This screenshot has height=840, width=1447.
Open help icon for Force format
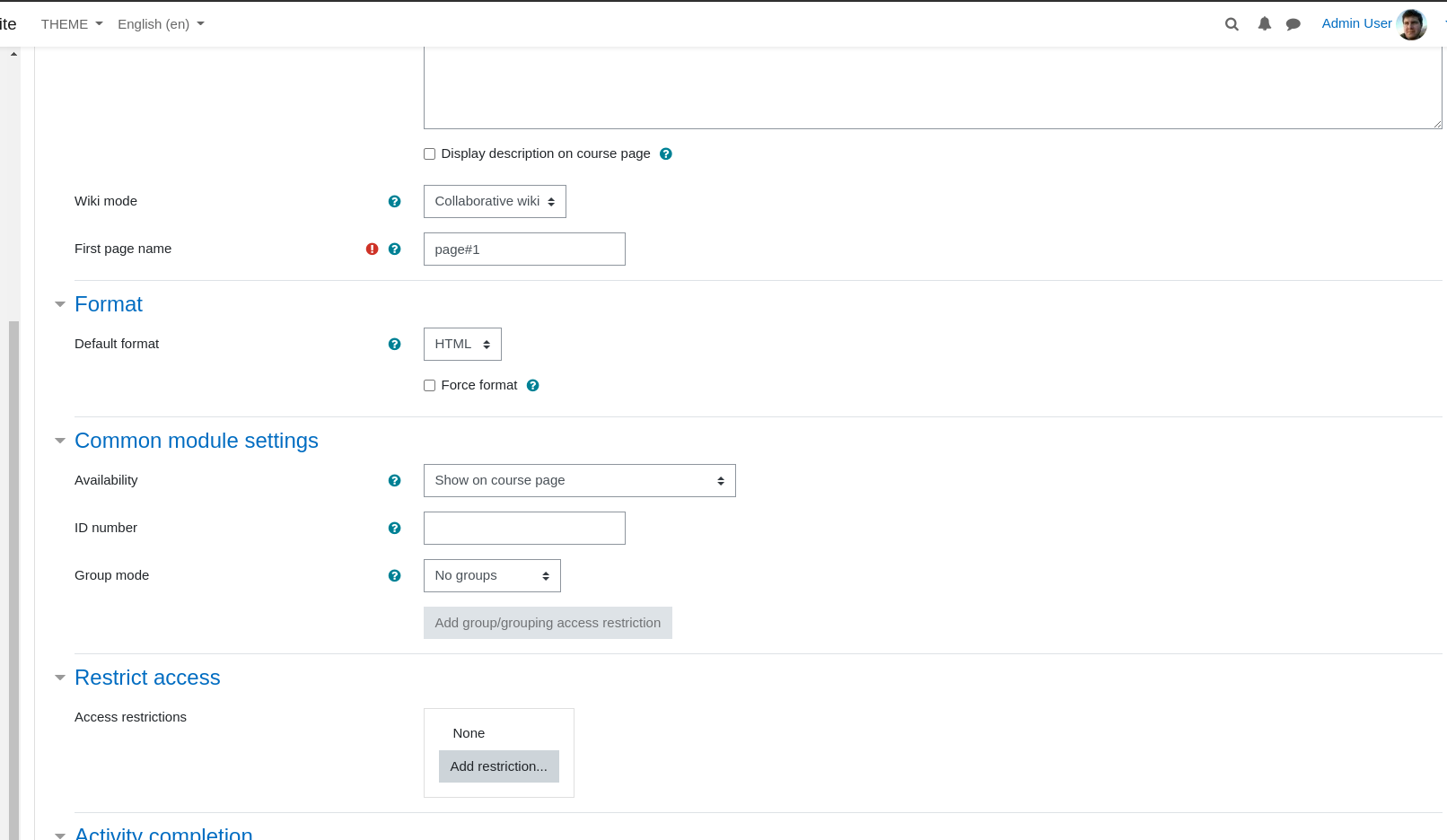532,385
